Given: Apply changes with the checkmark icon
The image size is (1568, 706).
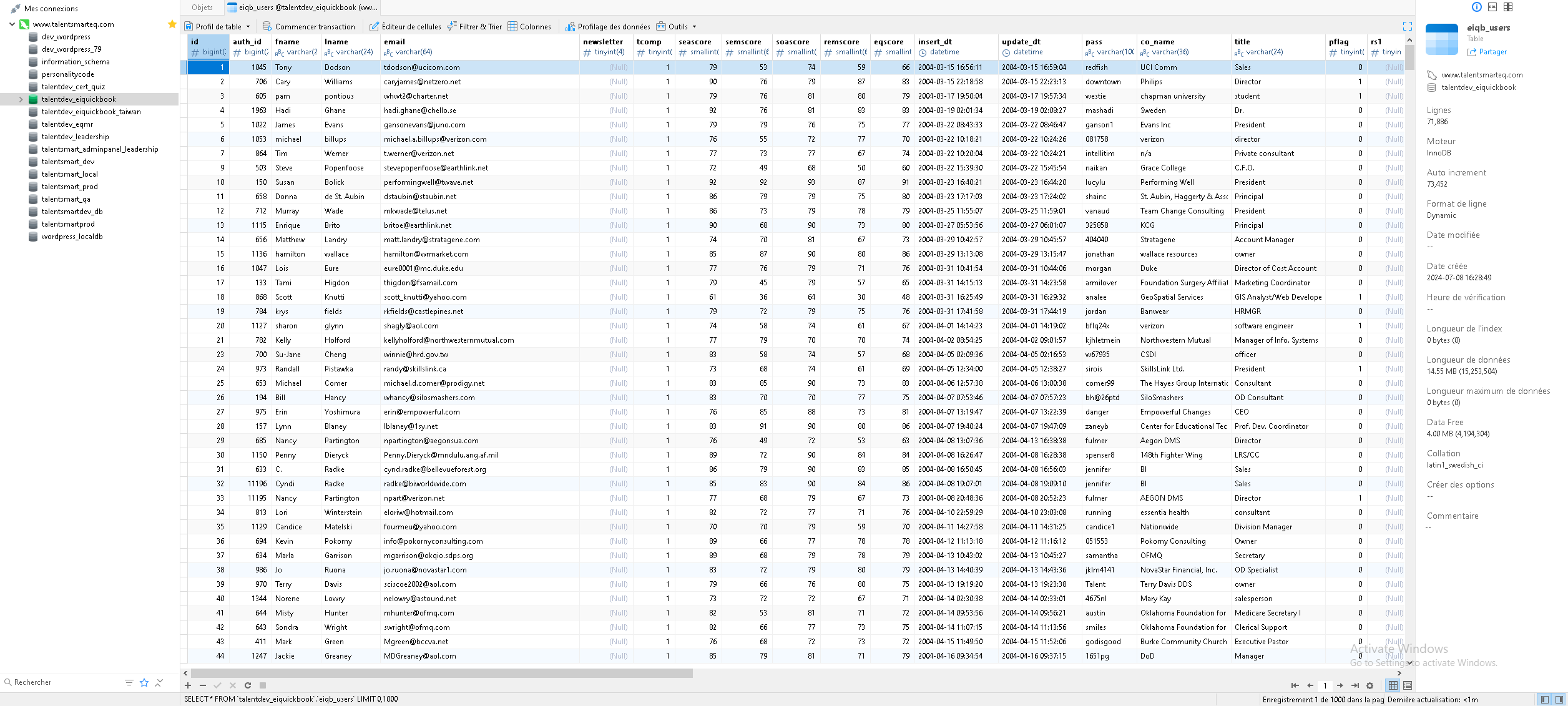Looking at the screenshot, I should point(218,685).
